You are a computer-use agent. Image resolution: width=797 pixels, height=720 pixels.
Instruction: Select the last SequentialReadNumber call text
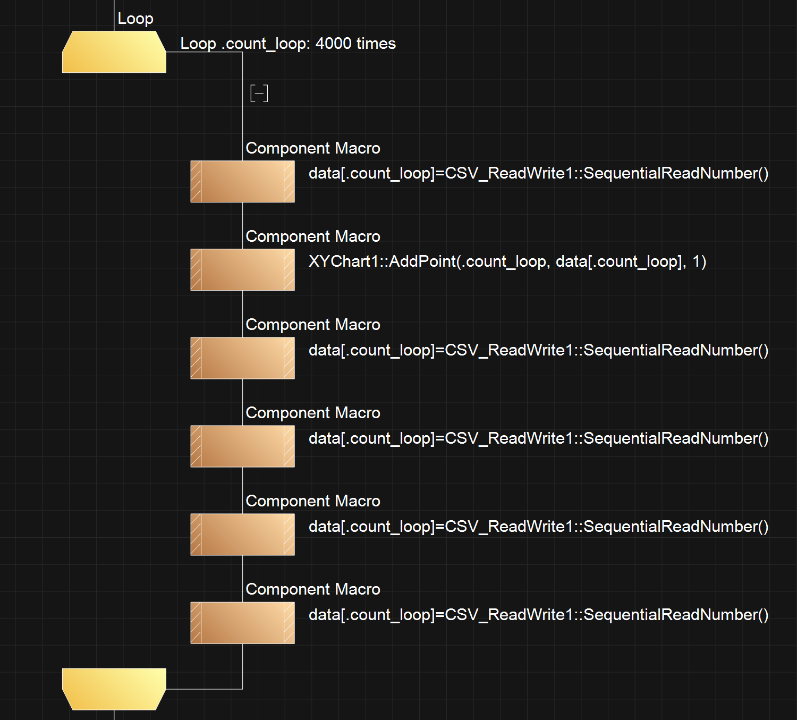tap(538, 615)
